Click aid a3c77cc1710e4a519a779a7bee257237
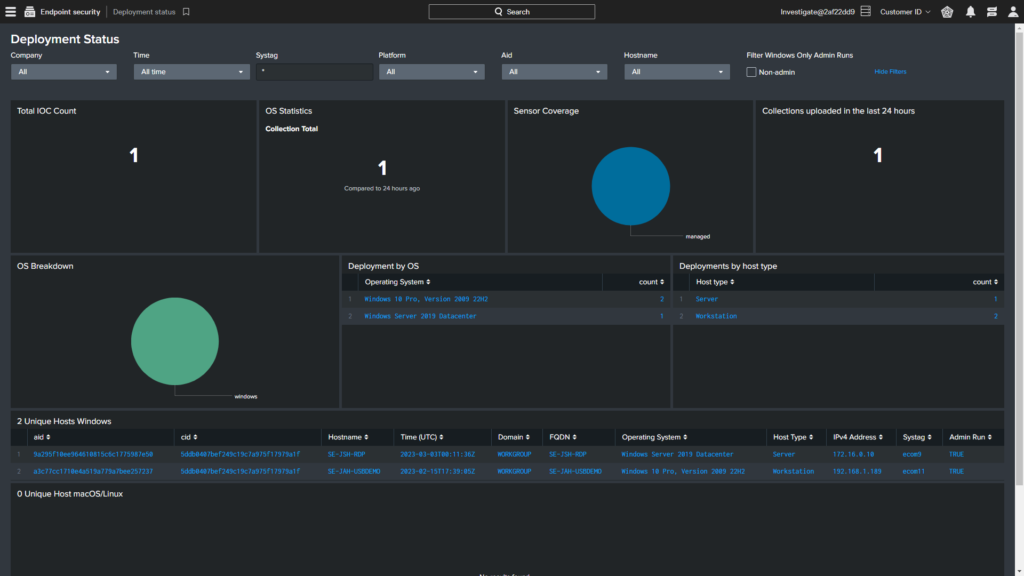This screenshot has width=1024, height=576. tap(93, 471)
